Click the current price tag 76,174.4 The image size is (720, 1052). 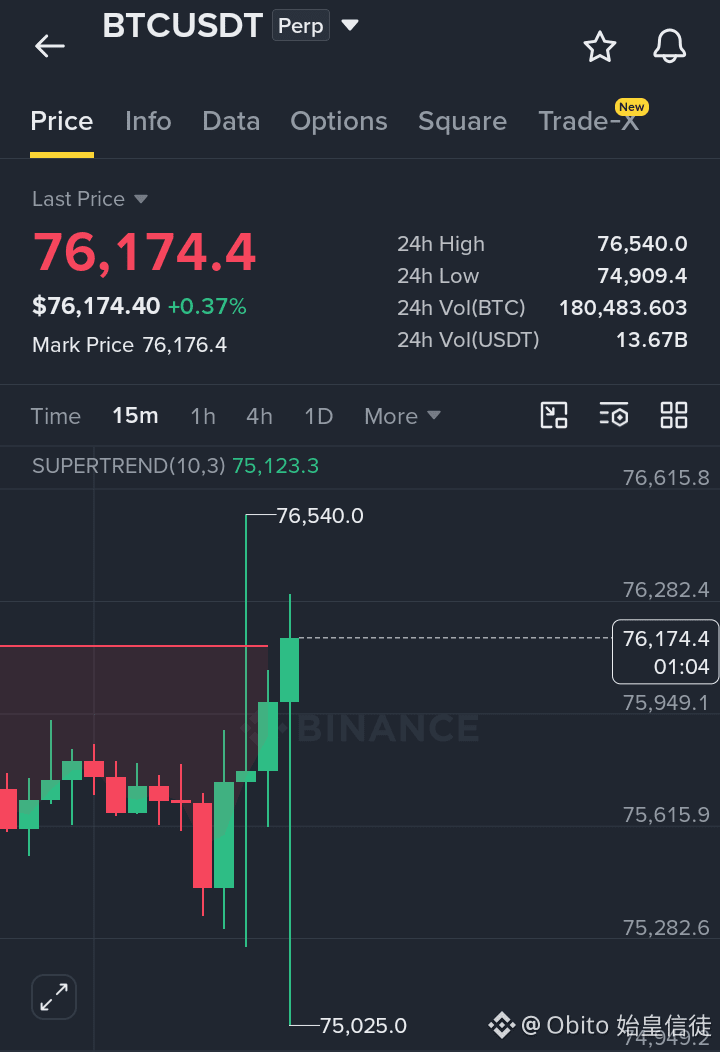[x=665, y=651]
